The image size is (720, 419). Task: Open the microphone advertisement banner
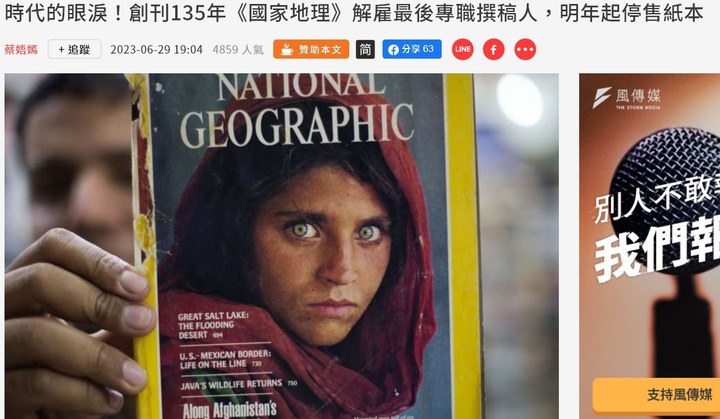(x=649, y=246)
